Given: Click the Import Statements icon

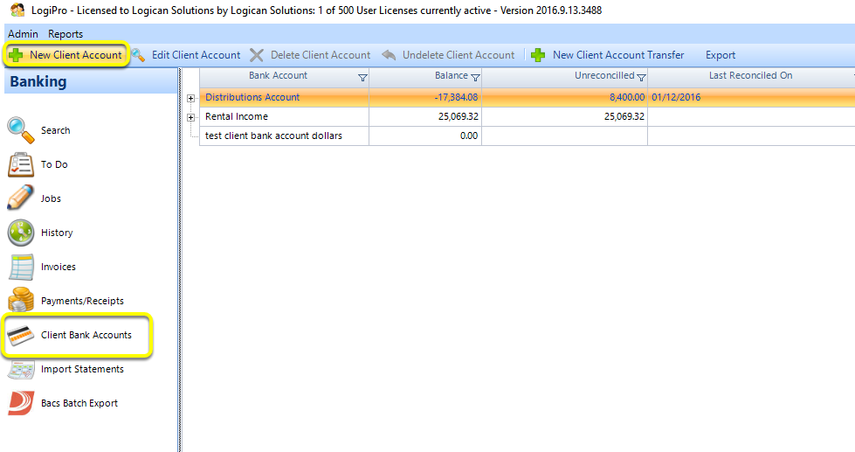Looking at the screenshot, I should pyautogui.click(x=21, y=369).
